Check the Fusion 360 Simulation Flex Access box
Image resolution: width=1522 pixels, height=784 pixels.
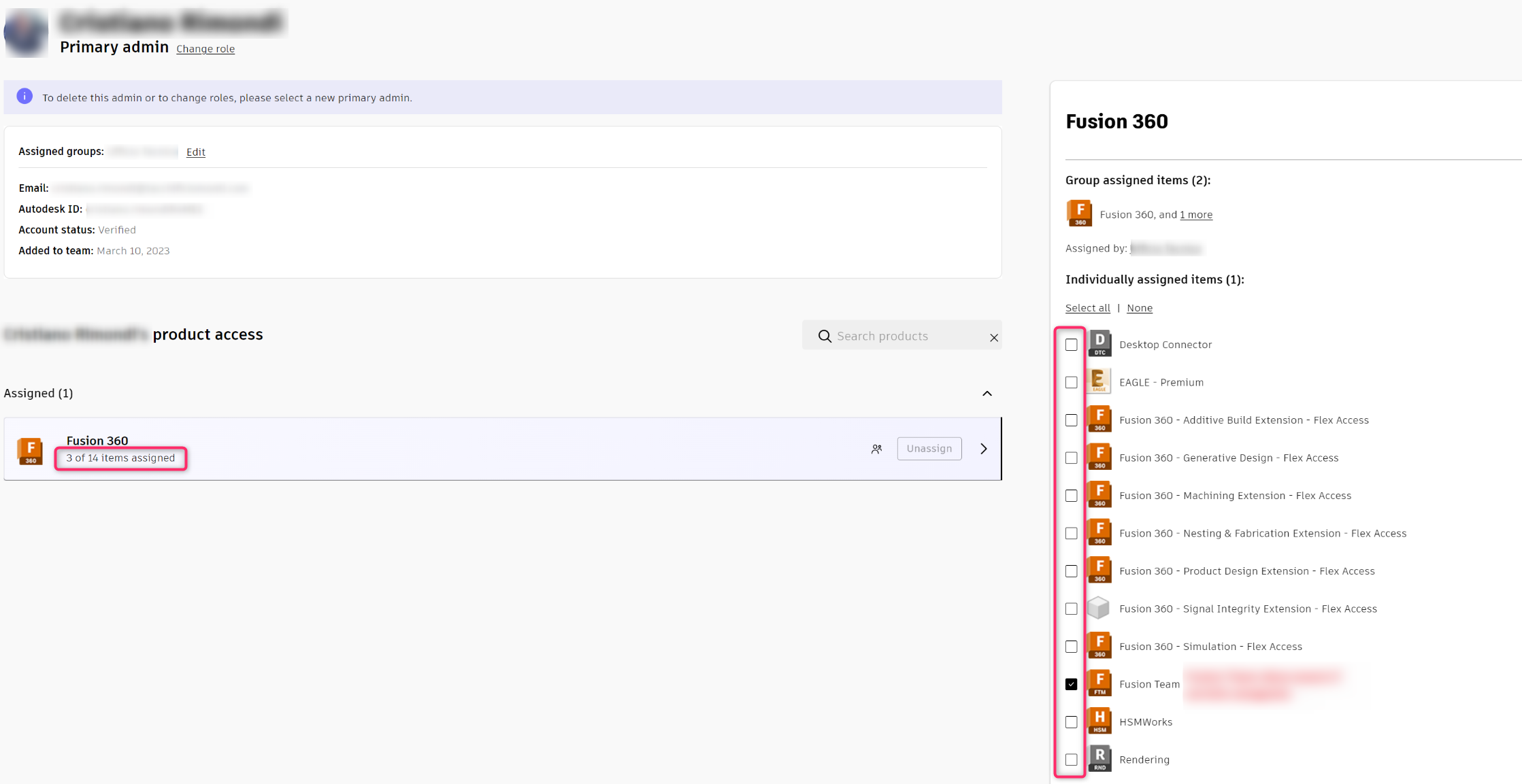click(1072, 647)
